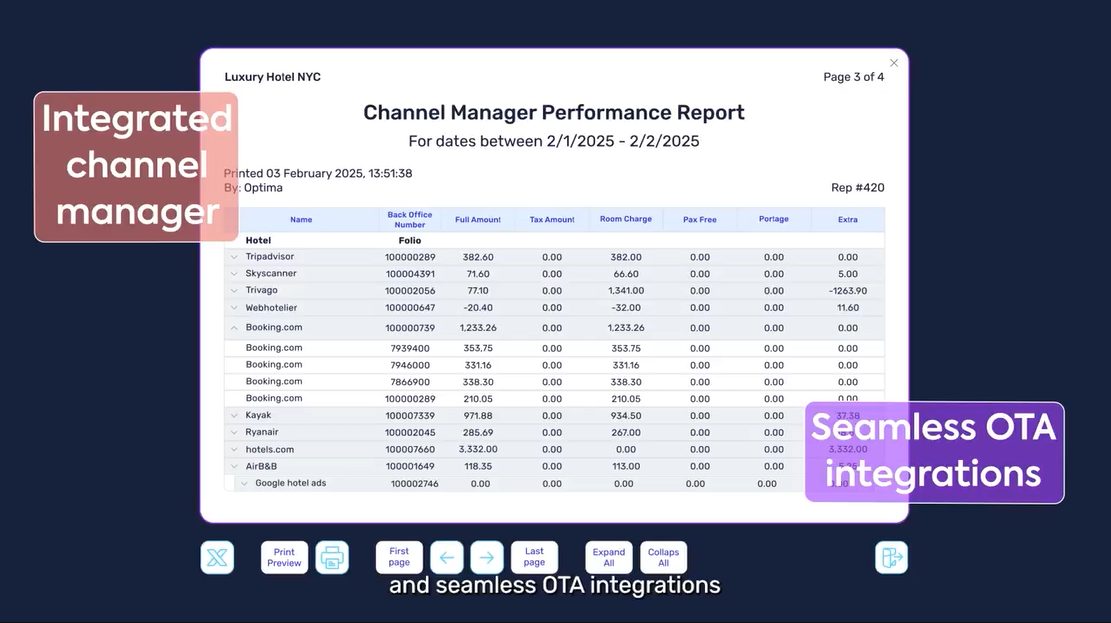This screenshot has height=623, width=1111.
Task: Select Google hotel ads name cell
Action: [x=291, y=483]
